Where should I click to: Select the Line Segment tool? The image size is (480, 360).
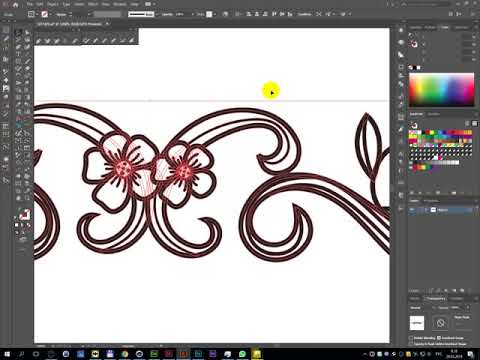coord(27,54)
